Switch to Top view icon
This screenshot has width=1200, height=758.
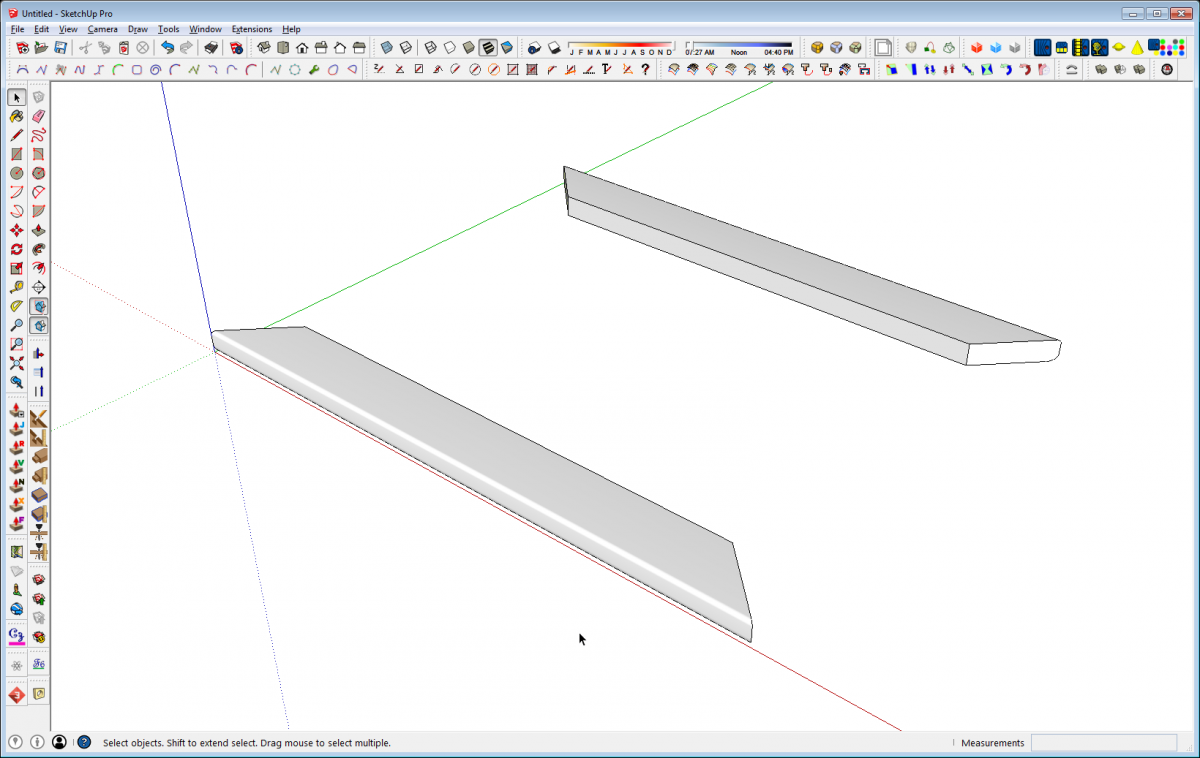click(283, 47)
